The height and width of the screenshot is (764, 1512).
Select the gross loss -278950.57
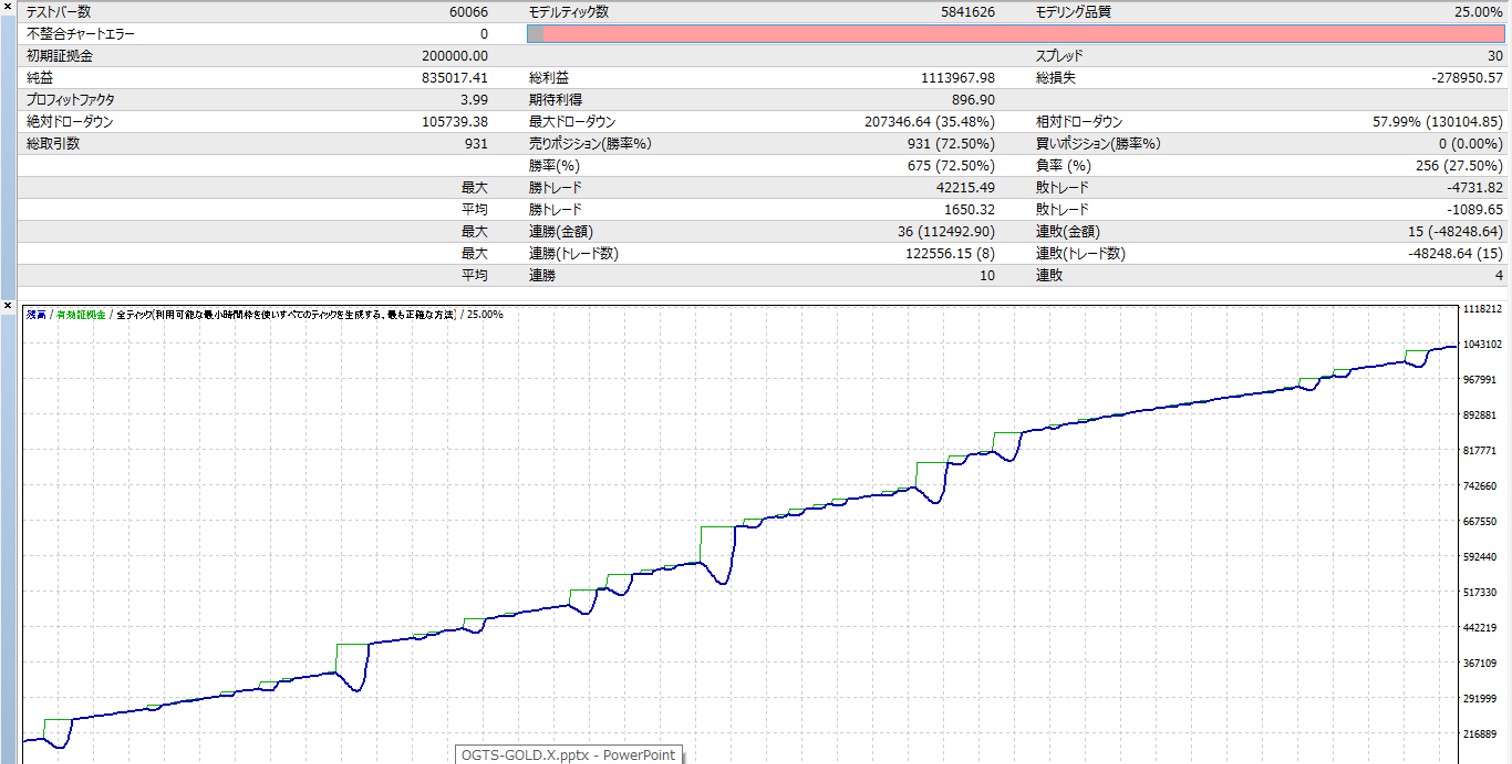(x=1467, y=78)
